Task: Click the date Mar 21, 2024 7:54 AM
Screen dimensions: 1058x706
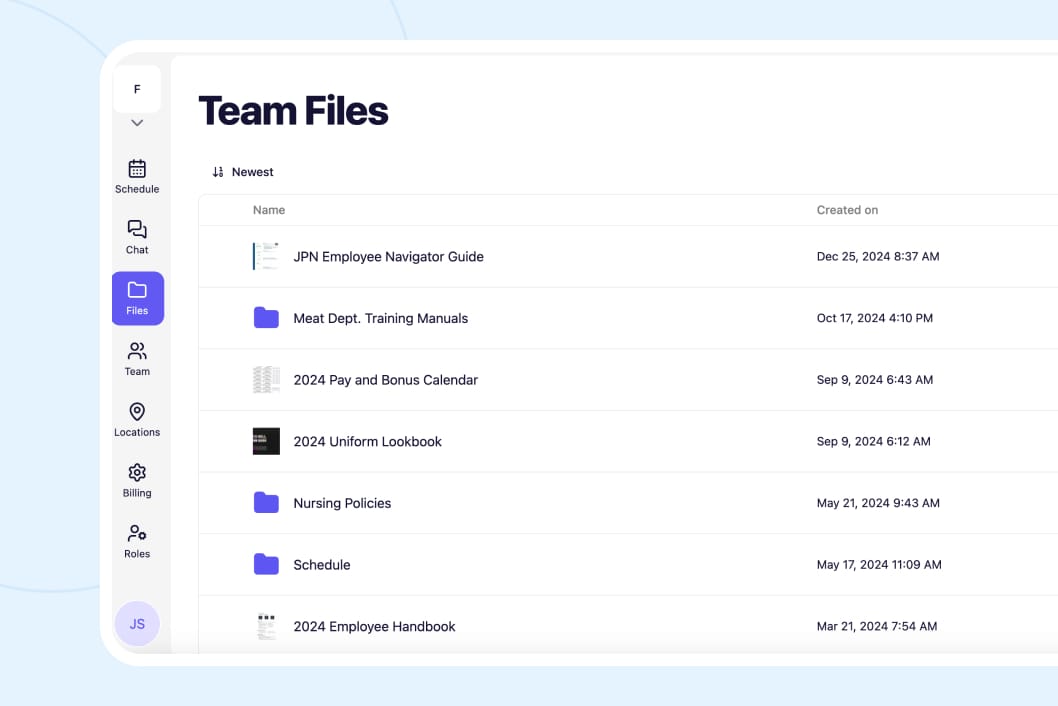Action: pyautogui.click(x=876, y=626)
